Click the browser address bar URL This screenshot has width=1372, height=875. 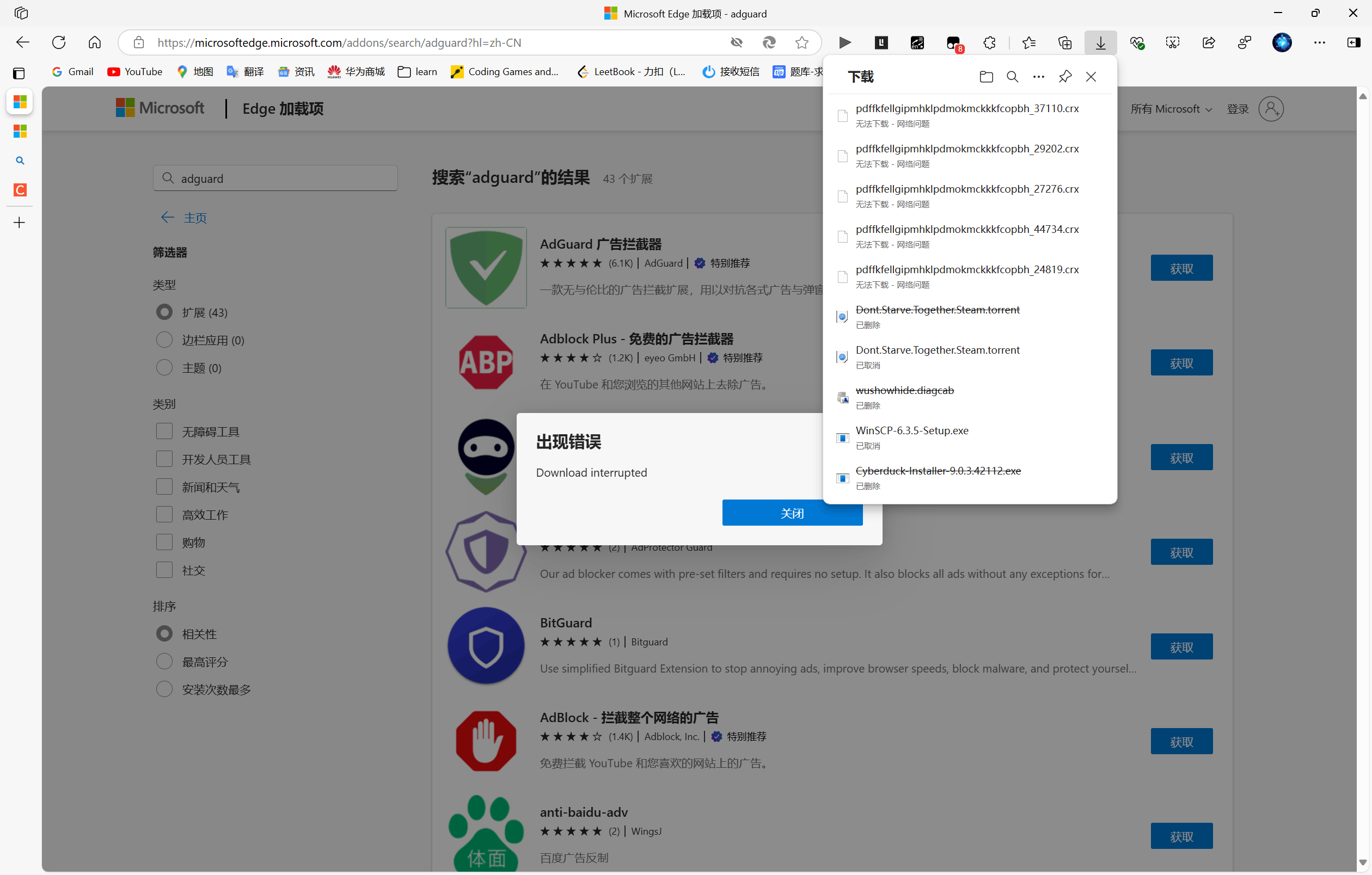tap(339, 42)
